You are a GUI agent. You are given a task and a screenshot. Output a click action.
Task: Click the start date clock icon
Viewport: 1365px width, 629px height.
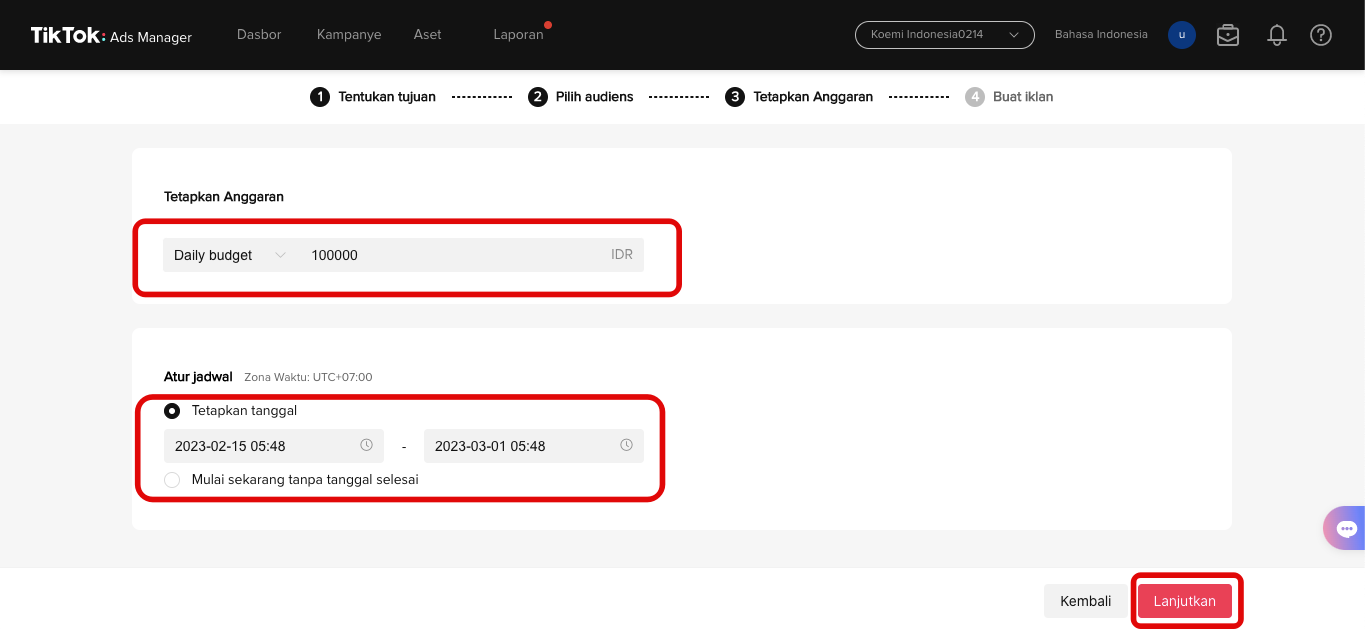pos(366,445)
